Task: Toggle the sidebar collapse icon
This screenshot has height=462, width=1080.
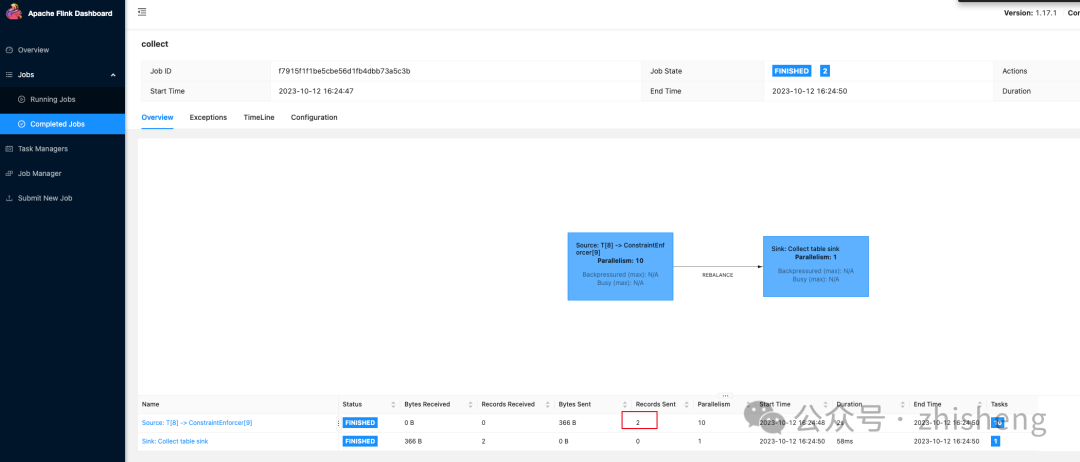Action: 142,12
